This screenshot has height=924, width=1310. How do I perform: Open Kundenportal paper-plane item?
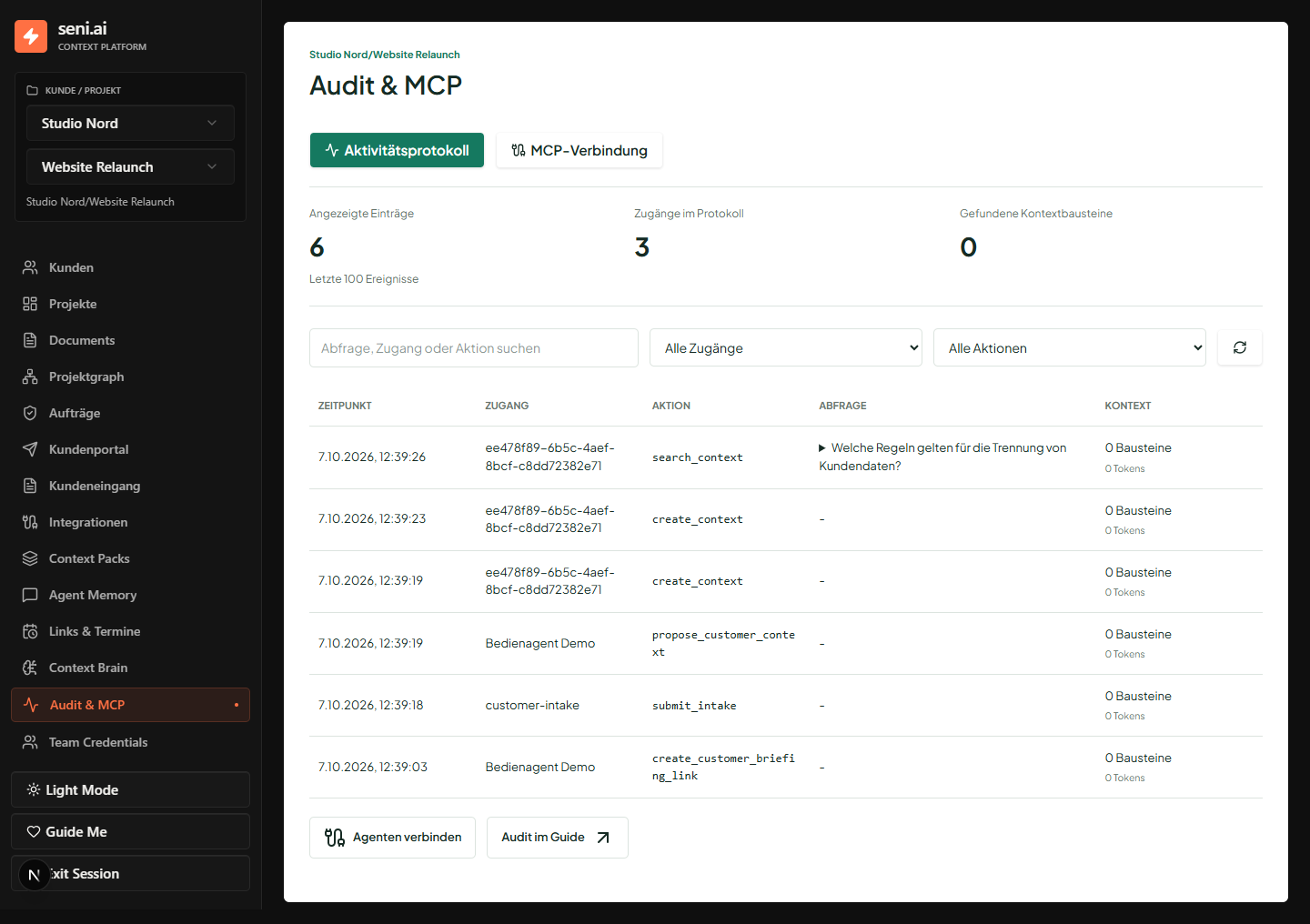coord(130,449)
